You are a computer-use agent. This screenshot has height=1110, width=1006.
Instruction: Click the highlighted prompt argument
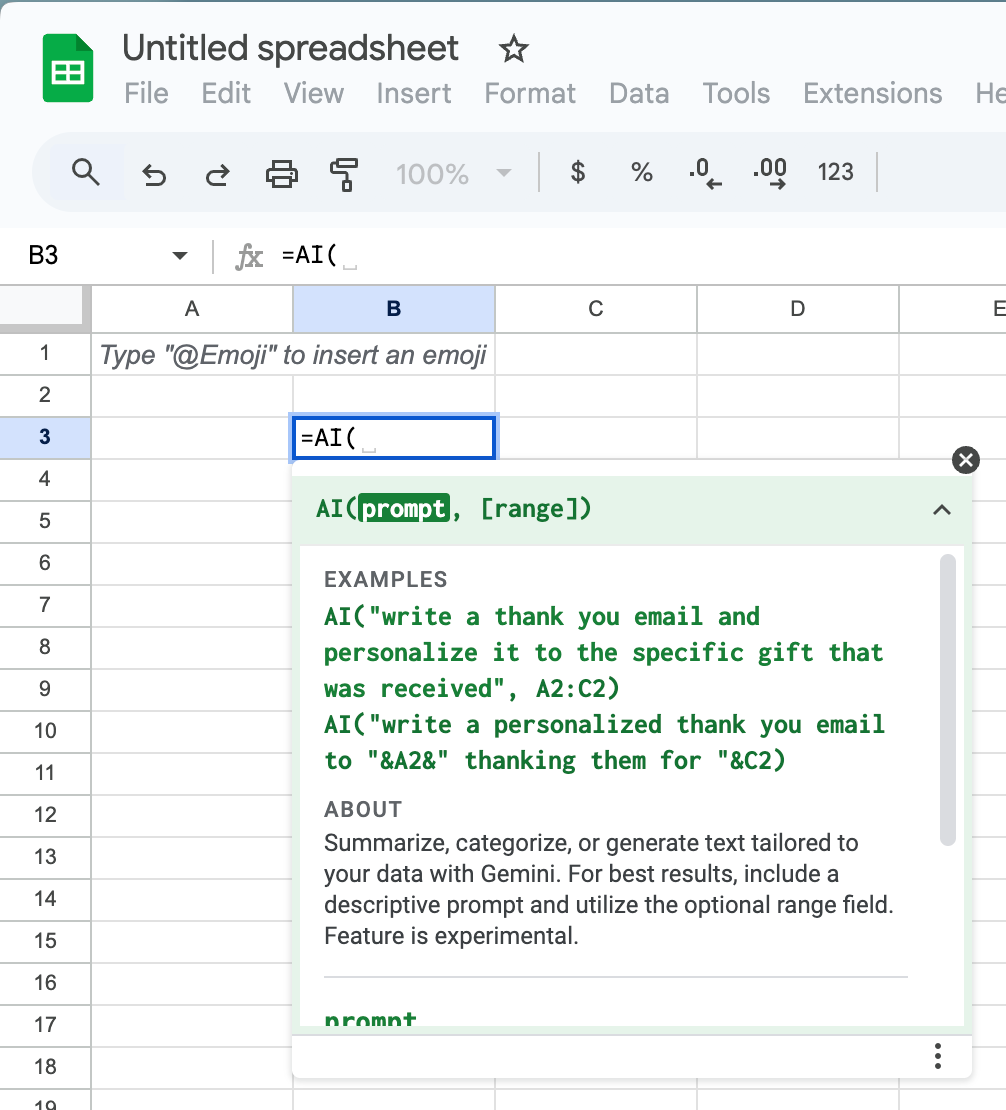404,508
